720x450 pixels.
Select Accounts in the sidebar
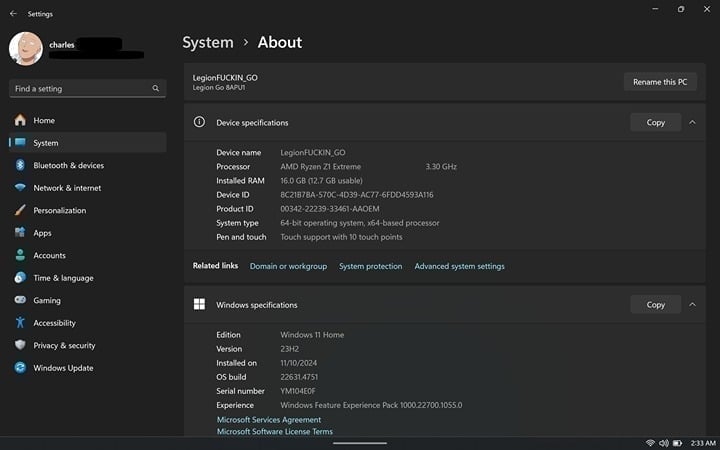click(x=49, y=255)
